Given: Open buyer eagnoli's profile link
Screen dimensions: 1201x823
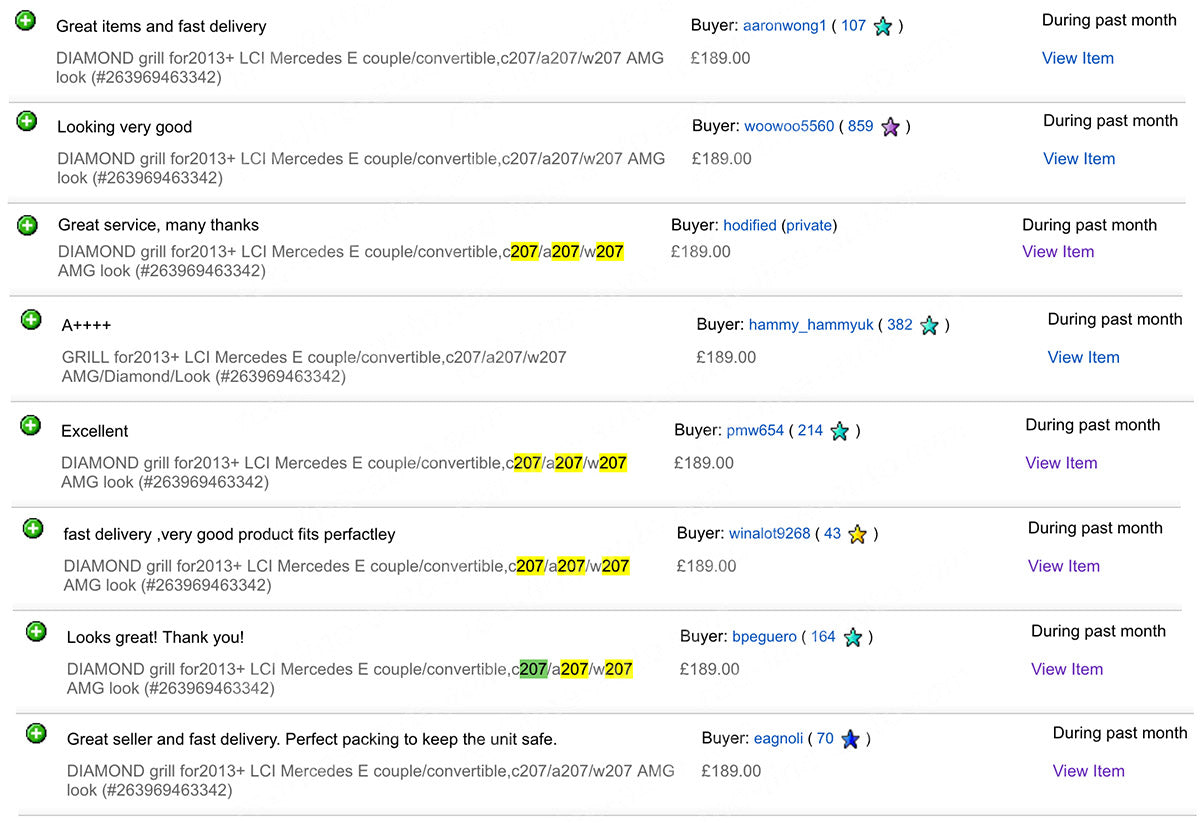Looking at the screenshot, I should pos(776,739).
